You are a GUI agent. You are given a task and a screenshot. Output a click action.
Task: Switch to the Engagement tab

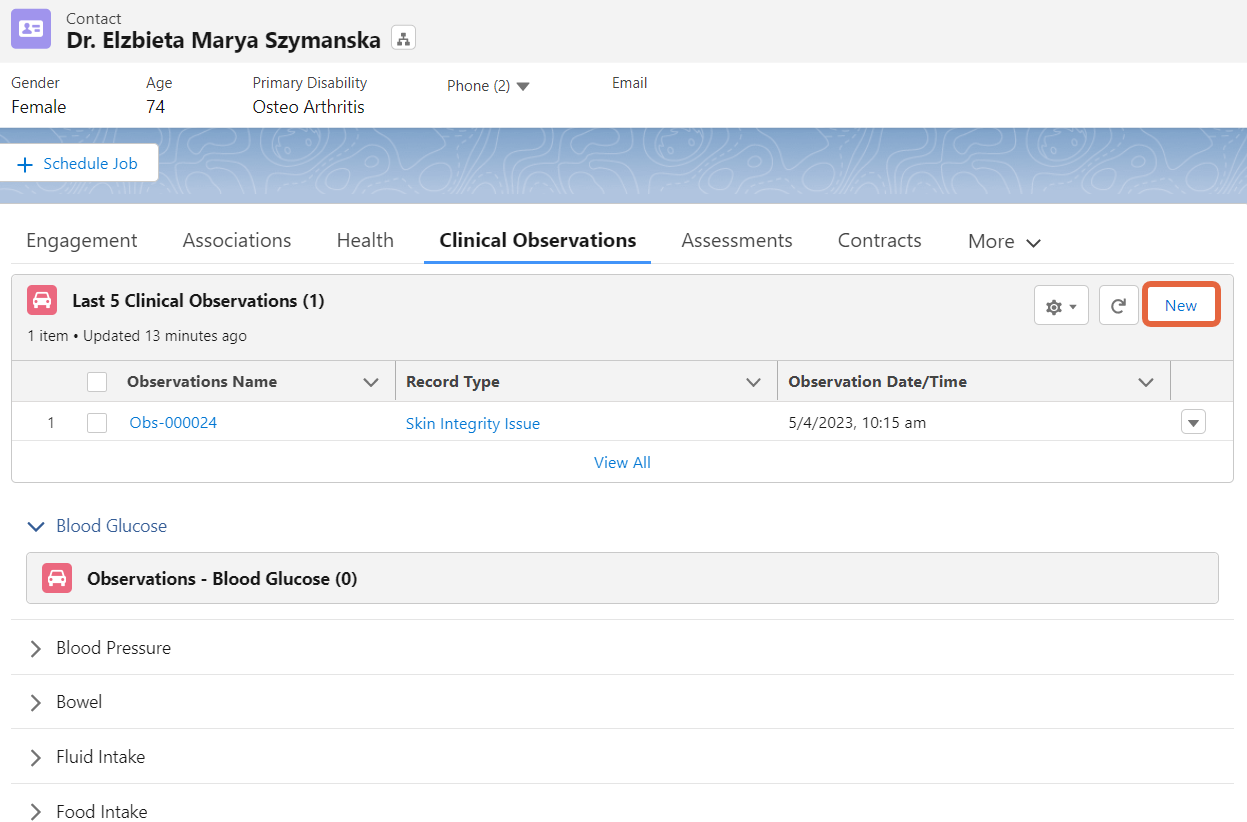coord(82,240)
